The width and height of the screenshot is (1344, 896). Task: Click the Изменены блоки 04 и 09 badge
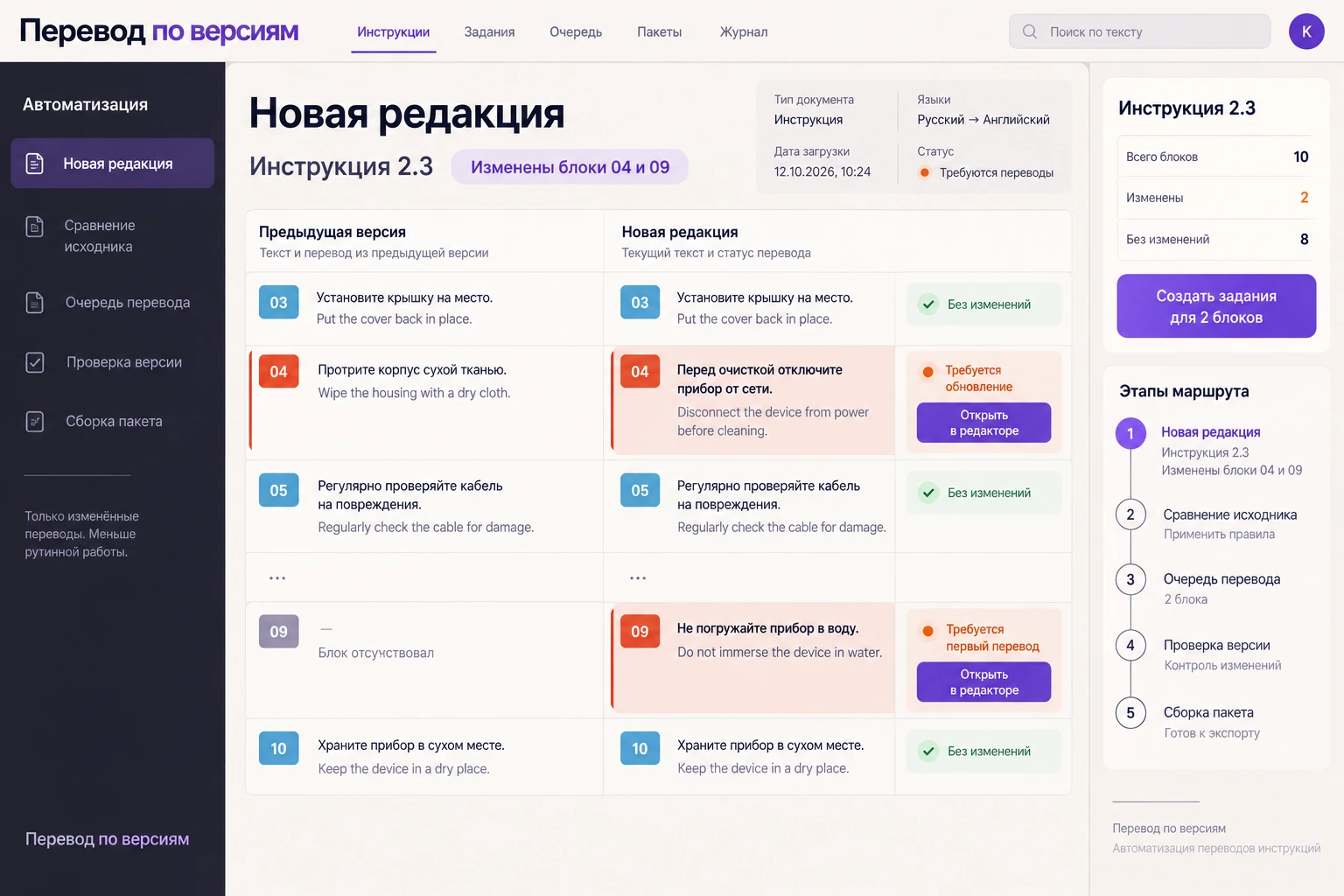(570, 167)
